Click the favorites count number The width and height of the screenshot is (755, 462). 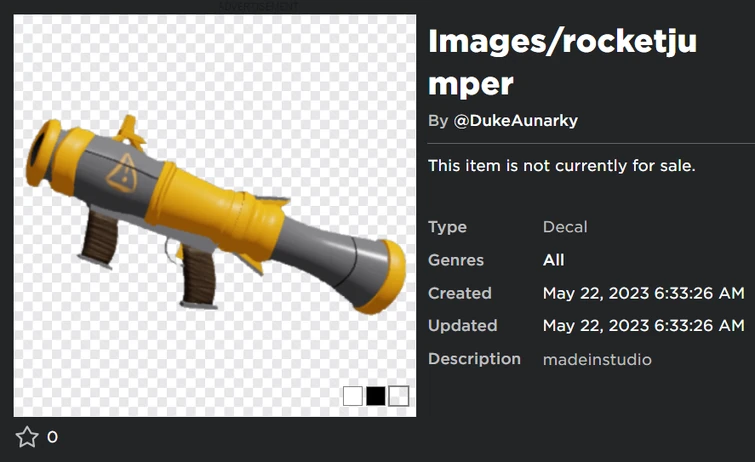coord(52,437)
